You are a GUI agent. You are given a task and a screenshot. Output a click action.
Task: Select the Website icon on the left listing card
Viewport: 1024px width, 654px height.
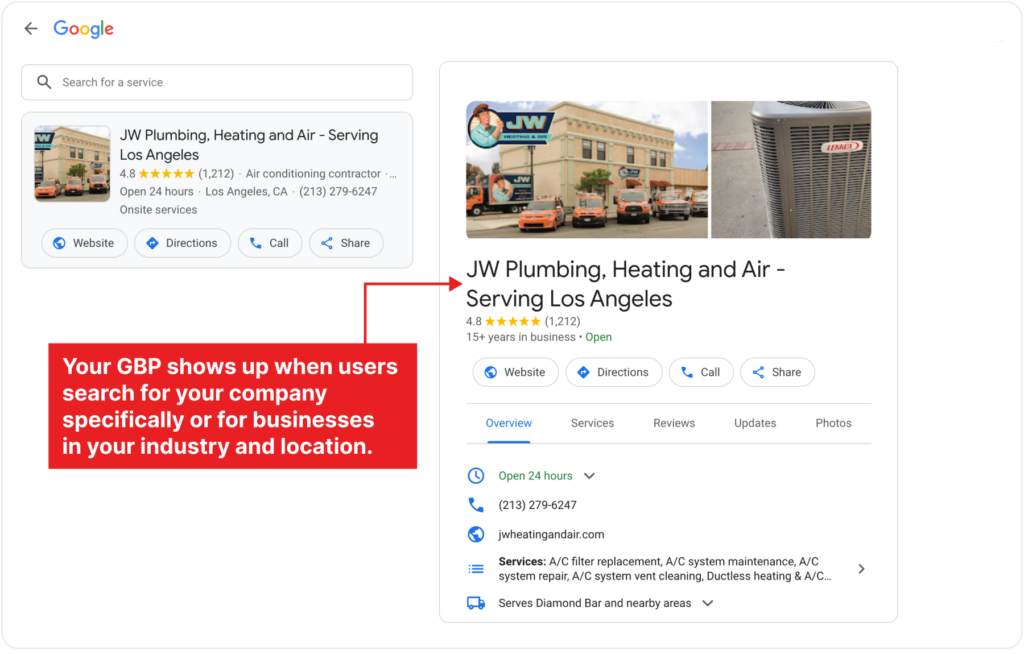(x=61, y=242)
